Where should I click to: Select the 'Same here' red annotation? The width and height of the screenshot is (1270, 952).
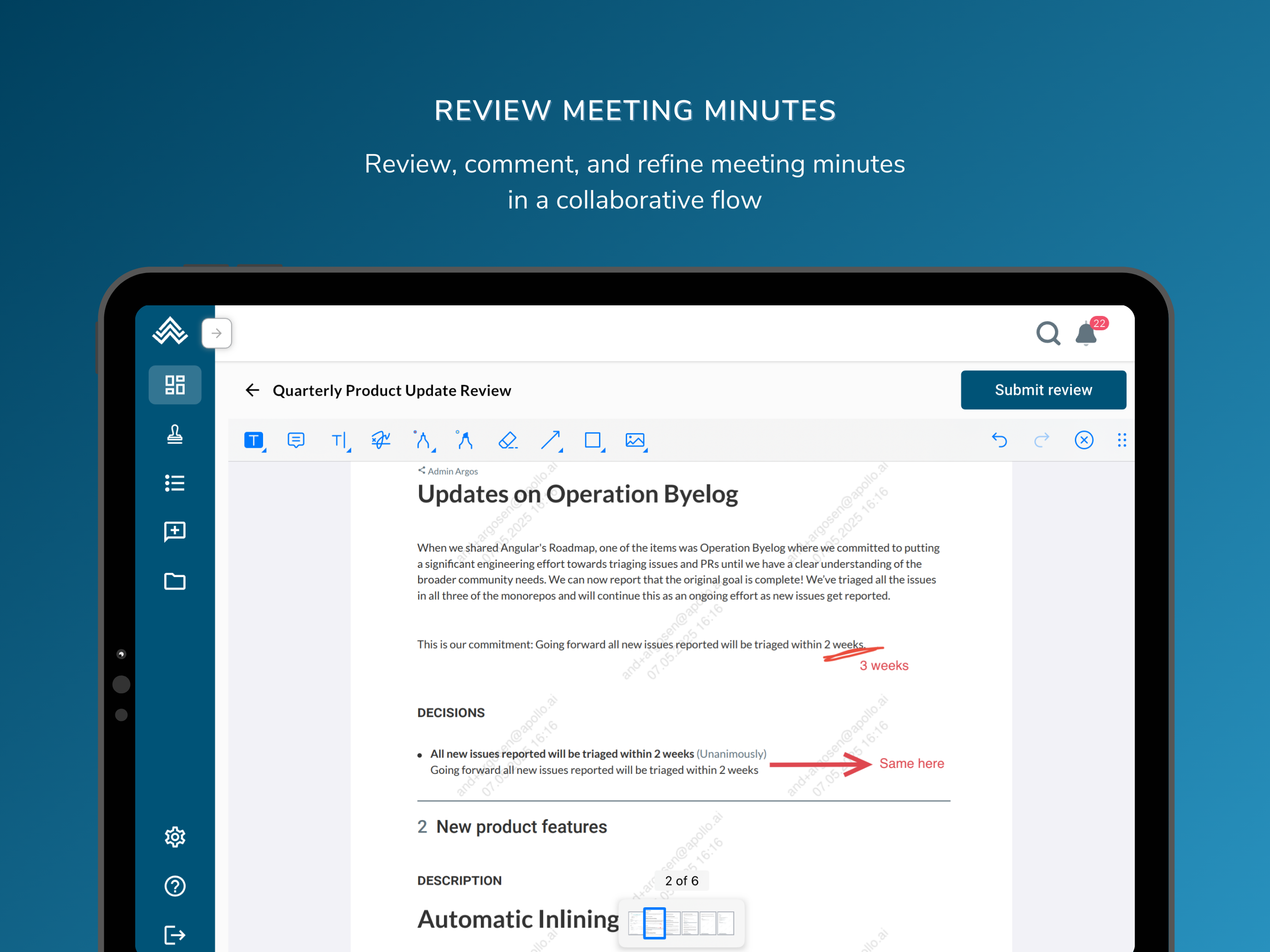coord(911,764)
